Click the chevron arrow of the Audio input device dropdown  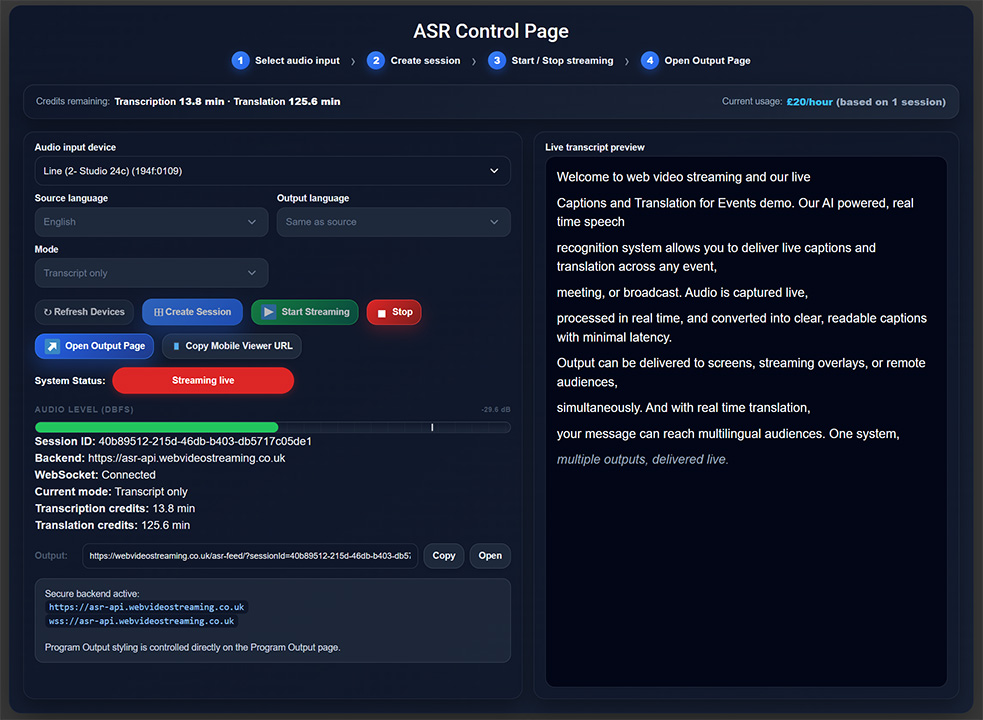pyautogui.click(x=494, y=171)
